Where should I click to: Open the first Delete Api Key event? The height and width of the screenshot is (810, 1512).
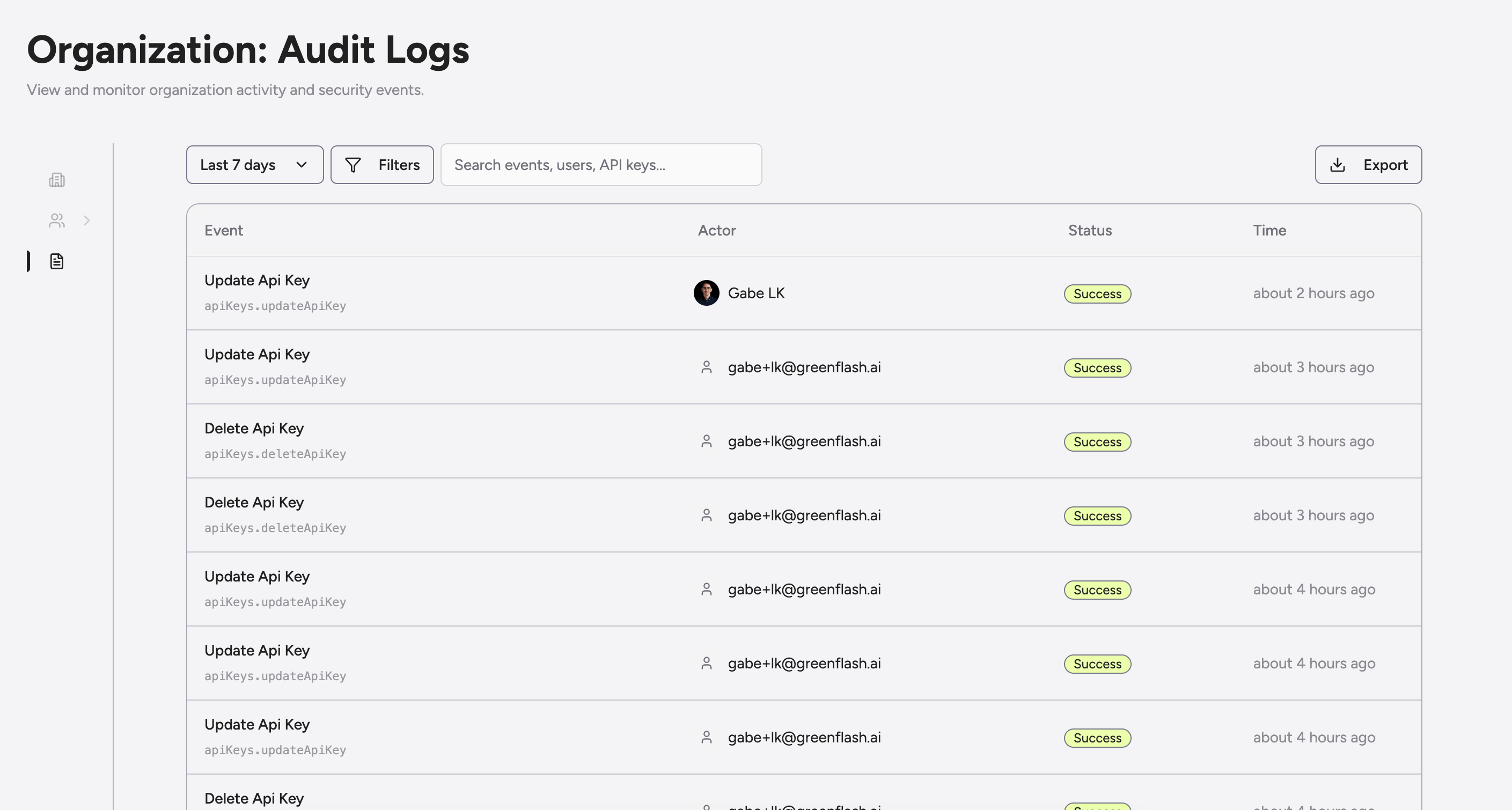pyautogui.click(x=254, y=428)
